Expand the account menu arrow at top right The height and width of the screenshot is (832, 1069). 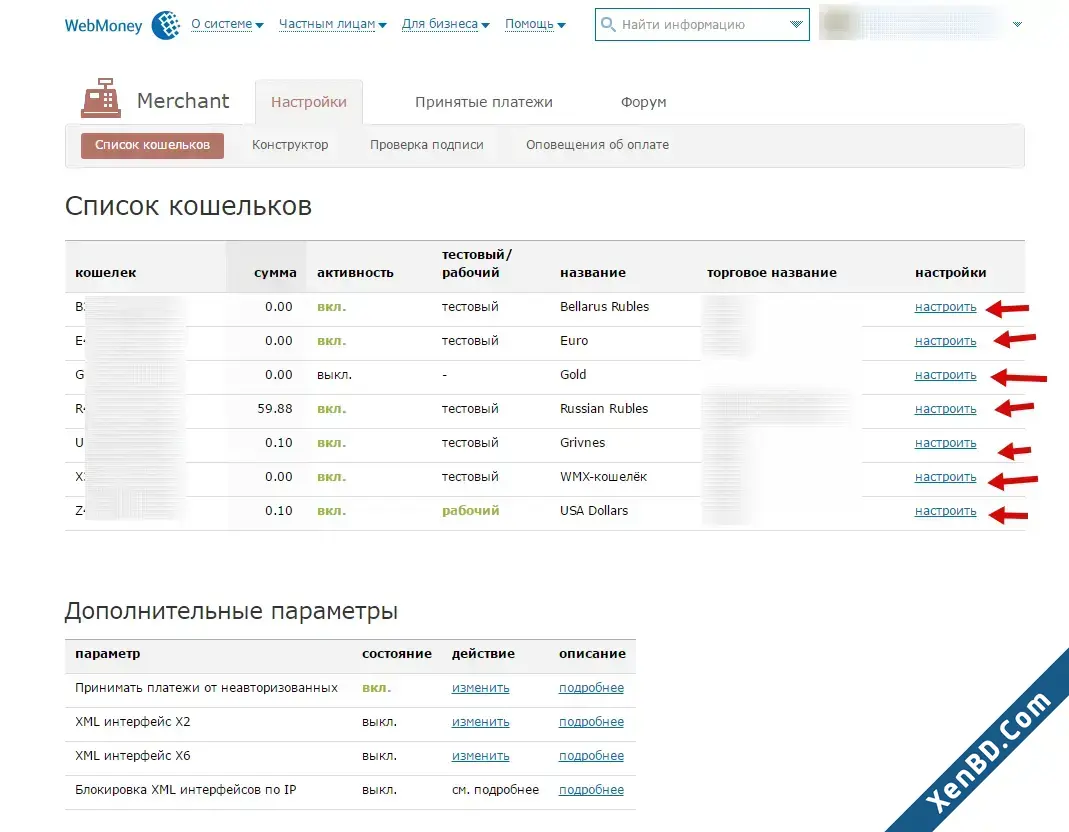coord(1017,25)
